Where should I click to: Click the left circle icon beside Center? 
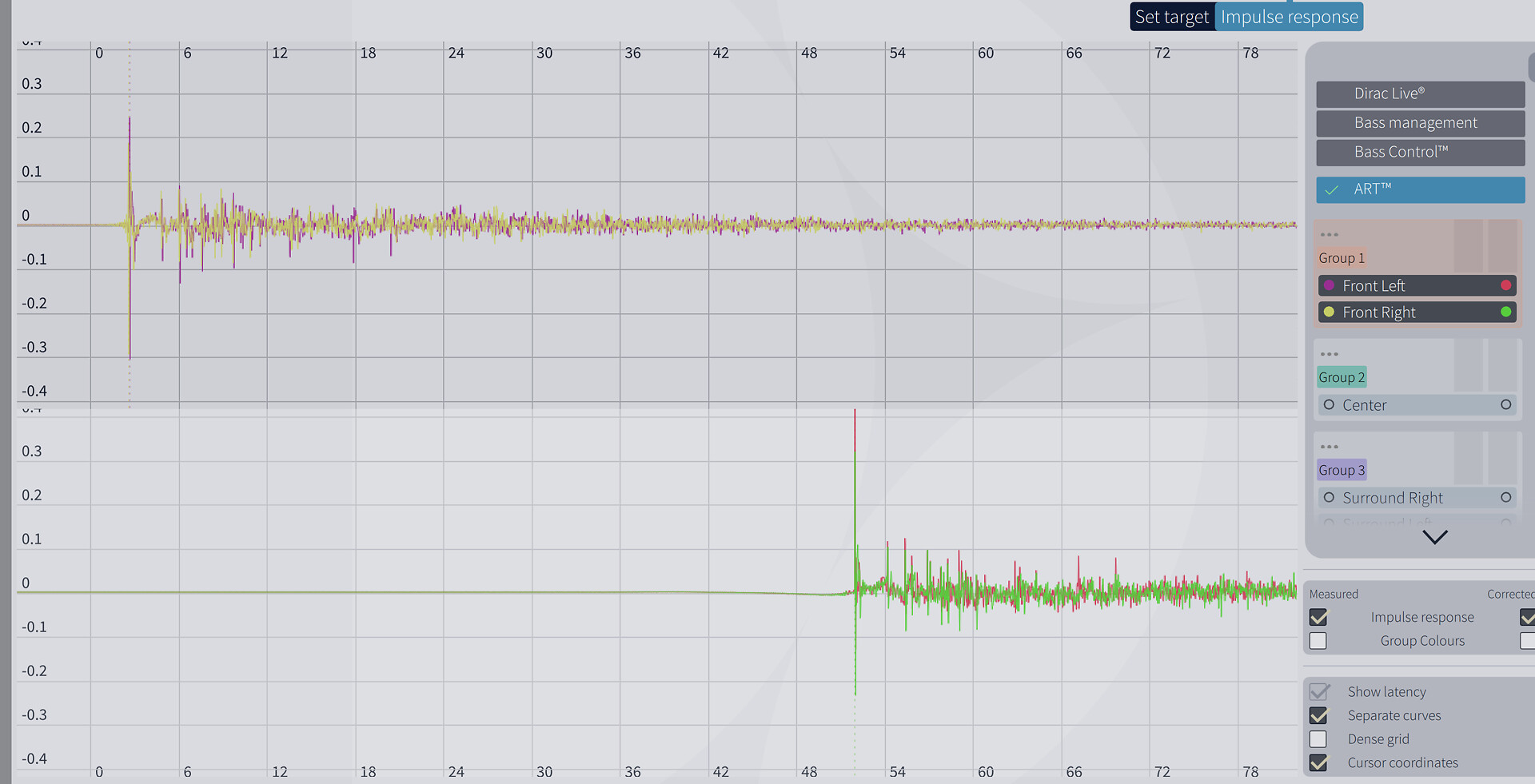point(1329,404)
